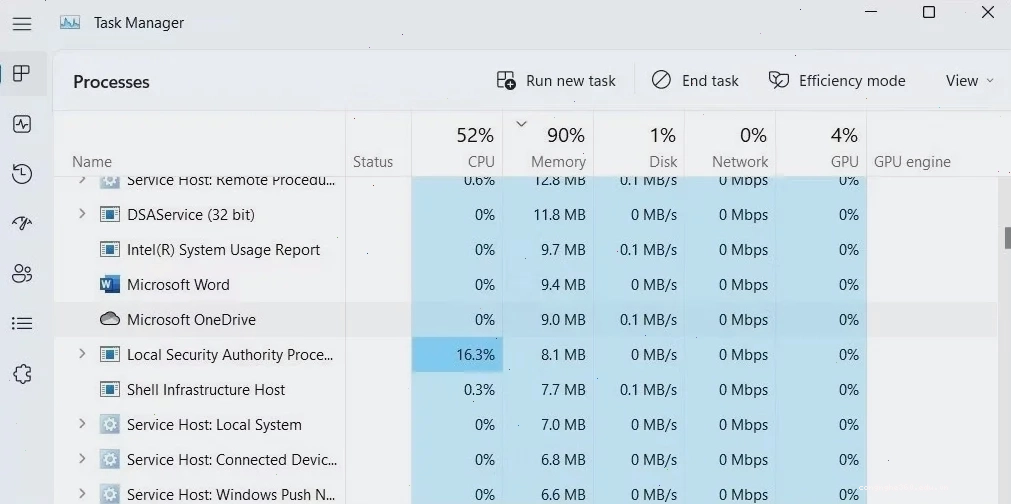Expand Local Security Authority Process row
Image resolution: width=1011 pixels, height=504 pixels.
(82, 354)
